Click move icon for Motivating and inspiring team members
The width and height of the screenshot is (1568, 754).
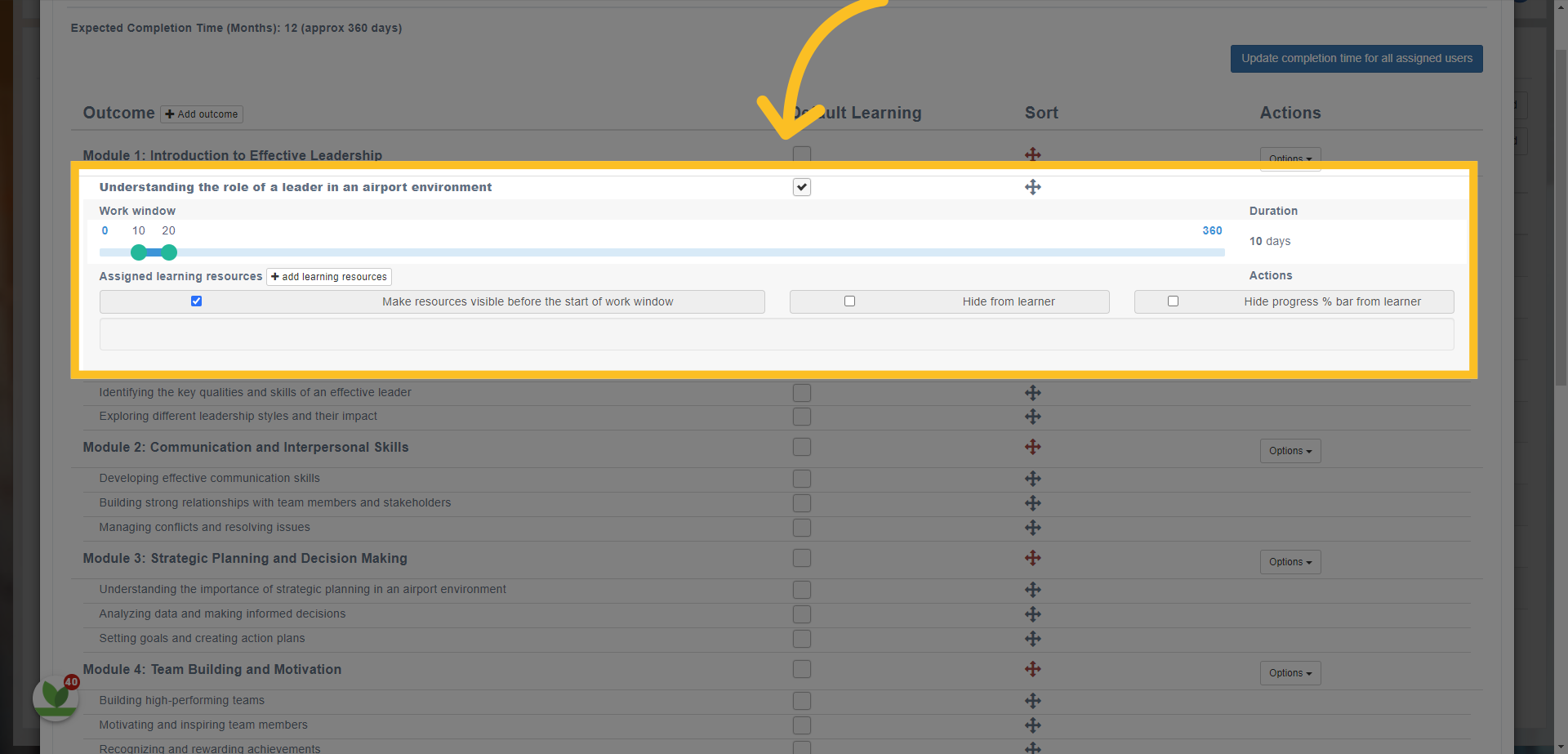[x=1033, y=725]
